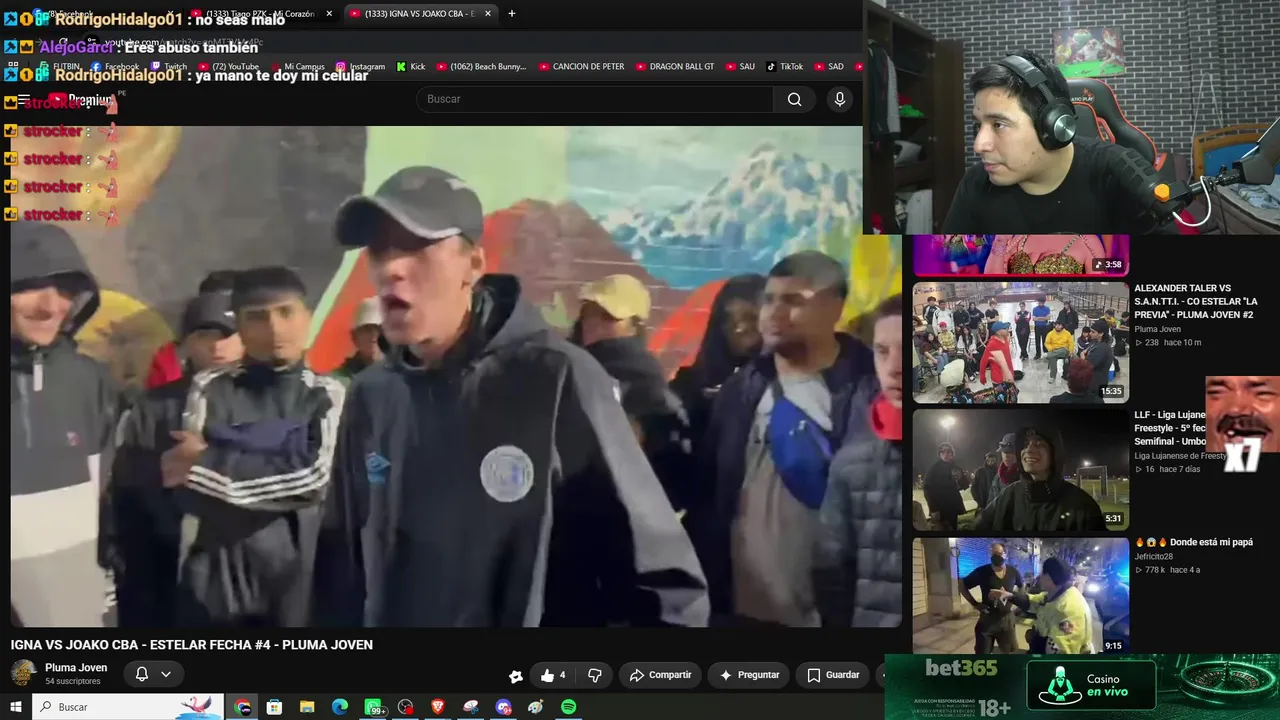Click the notification bell for Pluma Joven
Viewport: 1280px width, 720px height.
(142, 674)
